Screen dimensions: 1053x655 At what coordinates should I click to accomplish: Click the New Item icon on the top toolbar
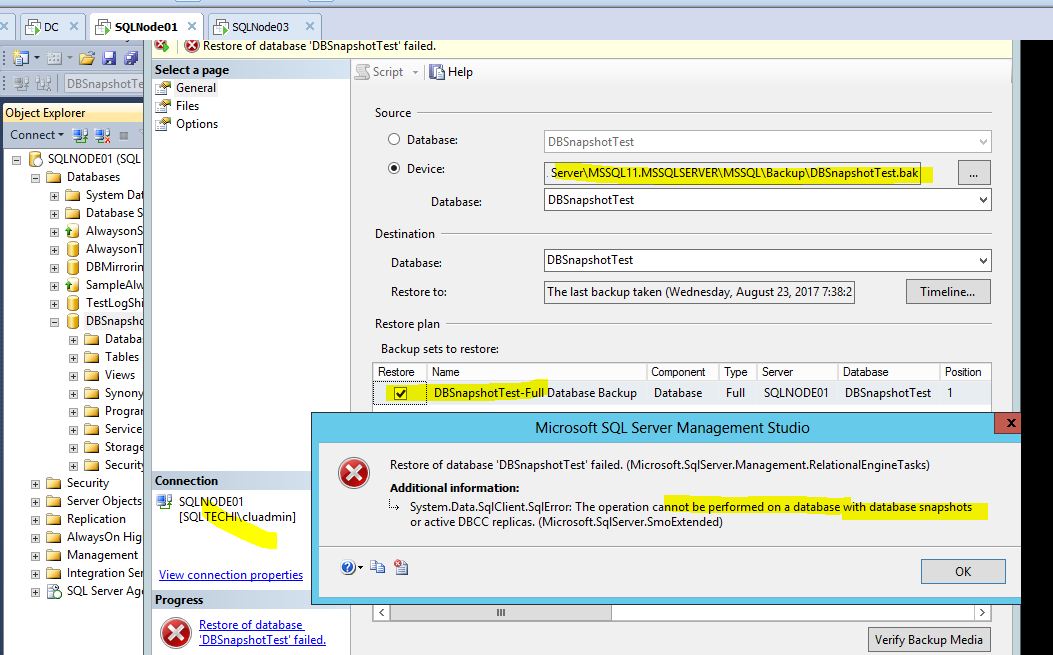pyautogui.click(x=20, y=58)
